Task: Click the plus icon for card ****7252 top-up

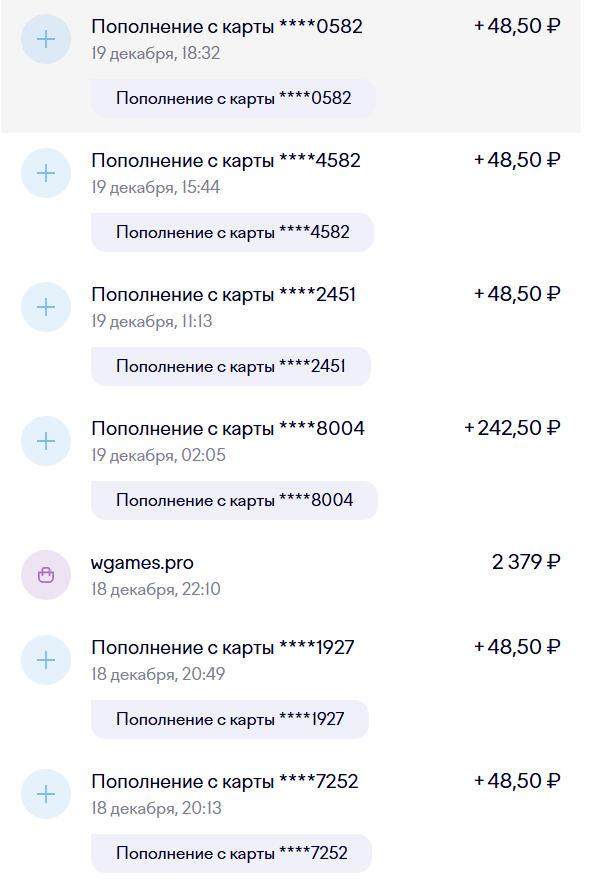Action: pos(46,794)
